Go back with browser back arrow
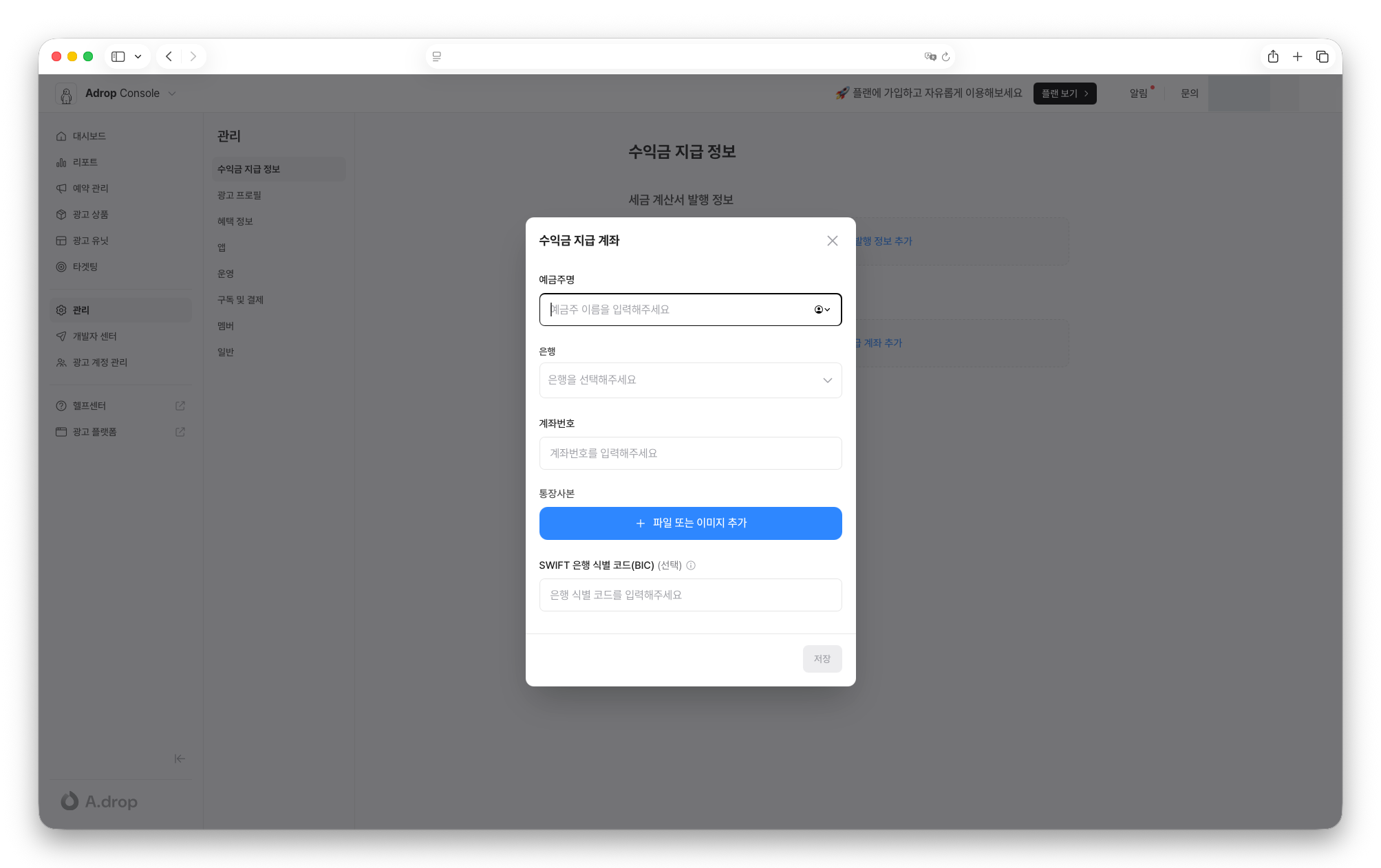 [x=169, y=56]
